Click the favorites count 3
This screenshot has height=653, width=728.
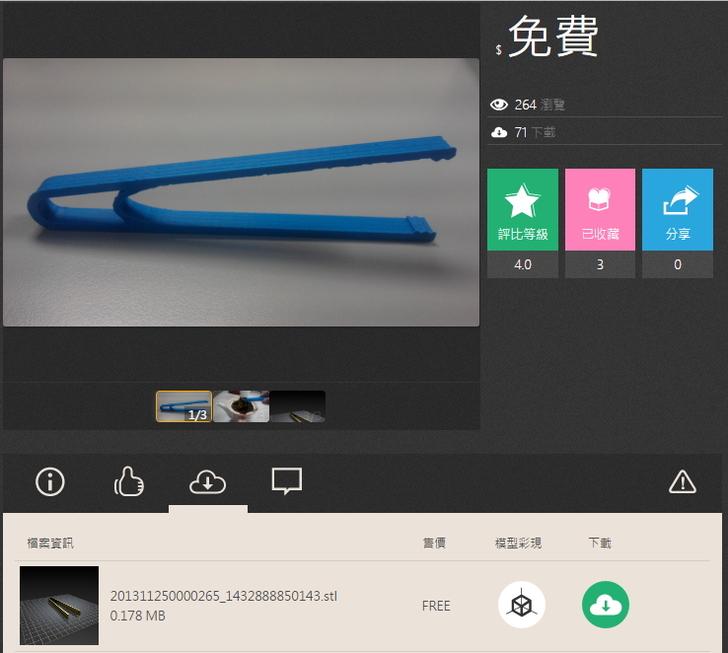[600, 265]
